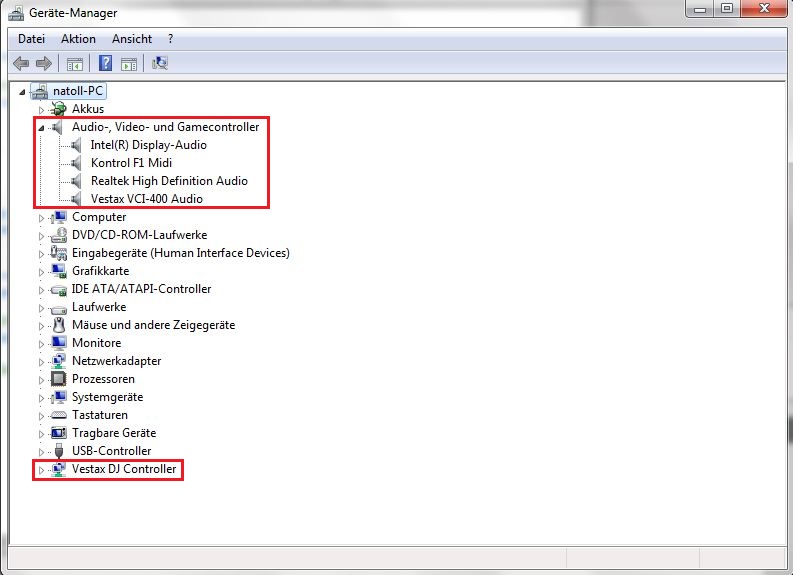The image size is (793, 575).
Task: Toggle the action pane toolbar icon
Action: tap(129, 64)
